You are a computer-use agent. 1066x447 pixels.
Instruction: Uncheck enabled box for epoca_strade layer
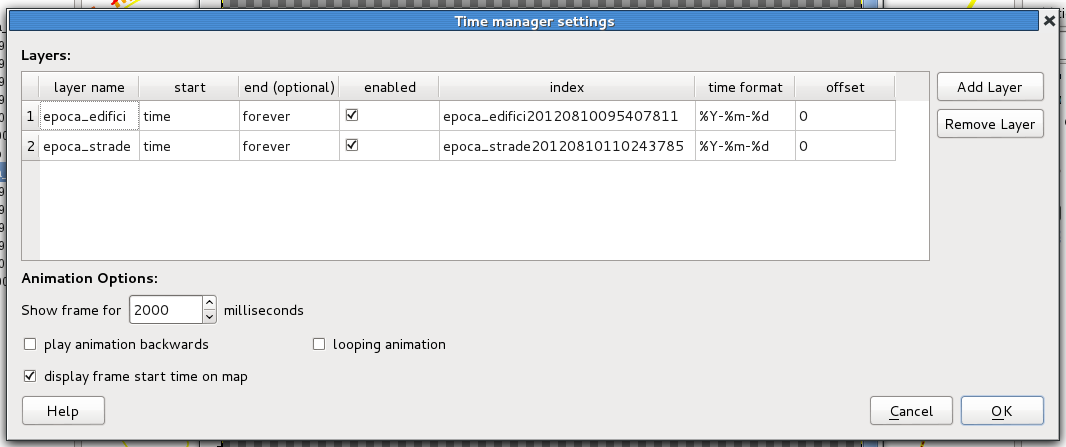pyautogui.click(x=352, y=146)
